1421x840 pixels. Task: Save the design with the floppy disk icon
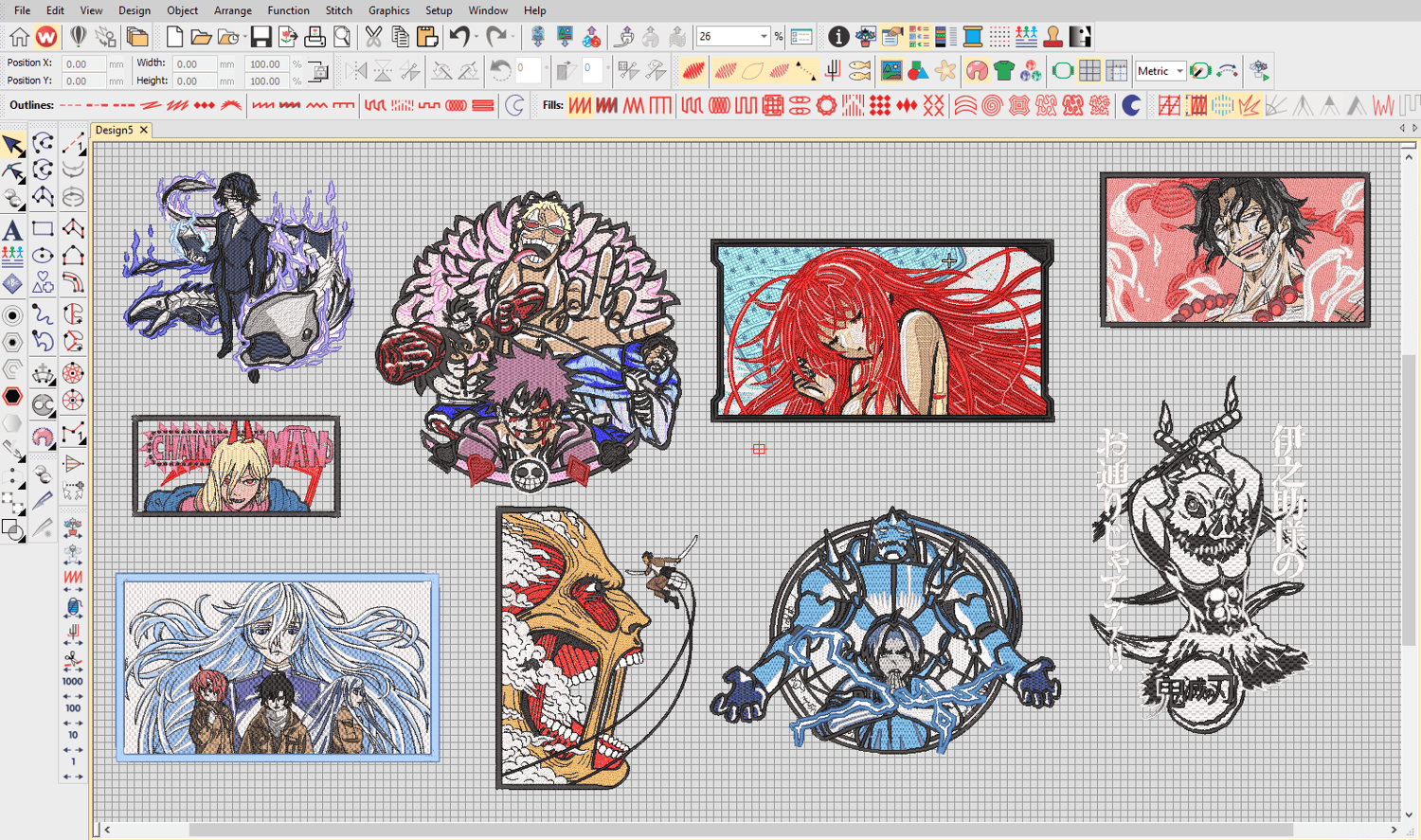coord(261,37)
